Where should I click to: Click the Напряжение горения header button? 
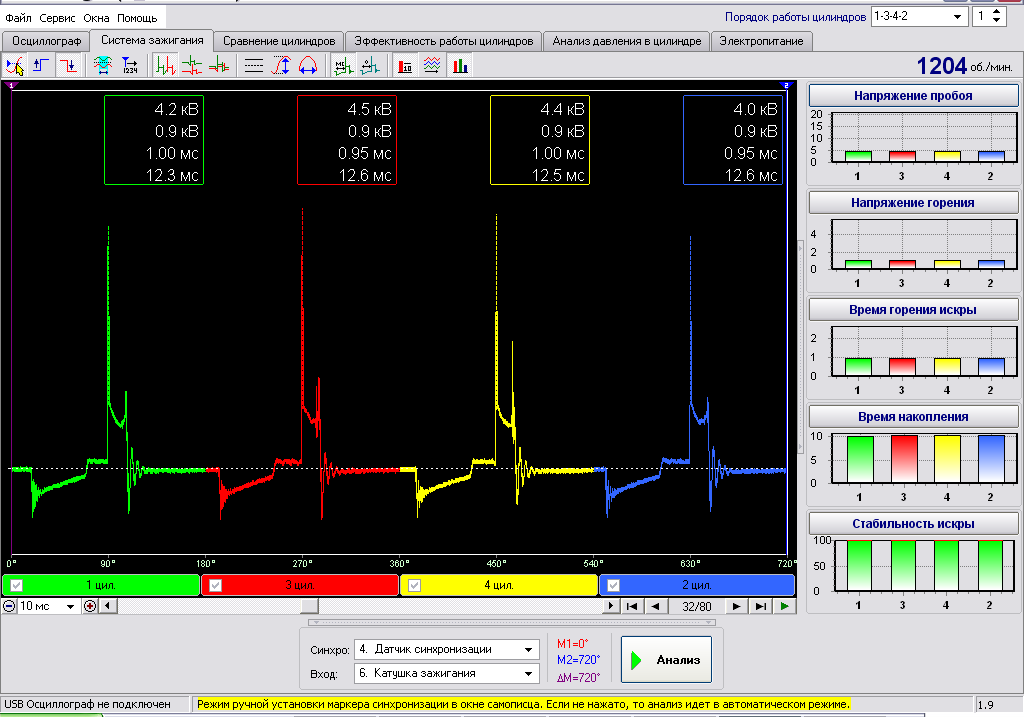(x=913, y=203)
